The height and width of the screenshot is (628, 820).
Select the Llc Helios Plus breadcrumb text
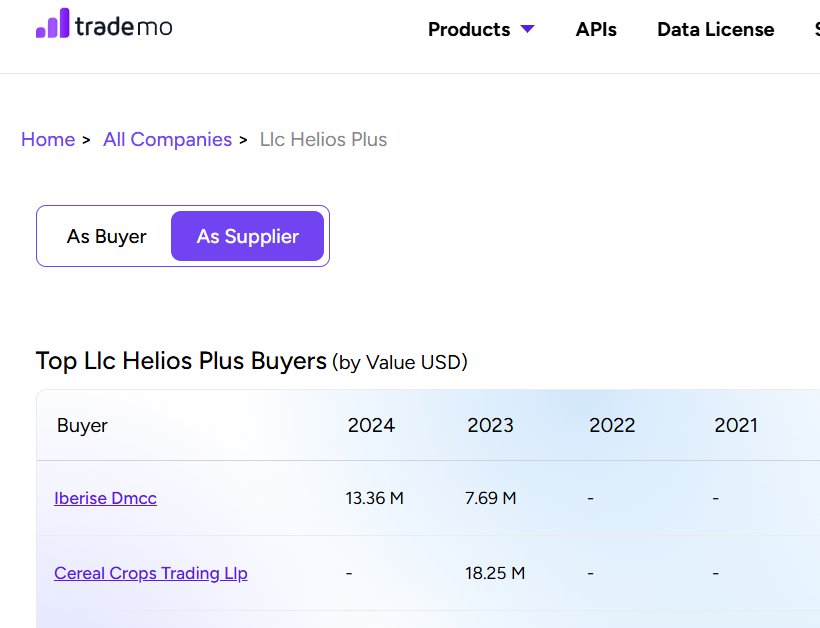tap(323, 140)
